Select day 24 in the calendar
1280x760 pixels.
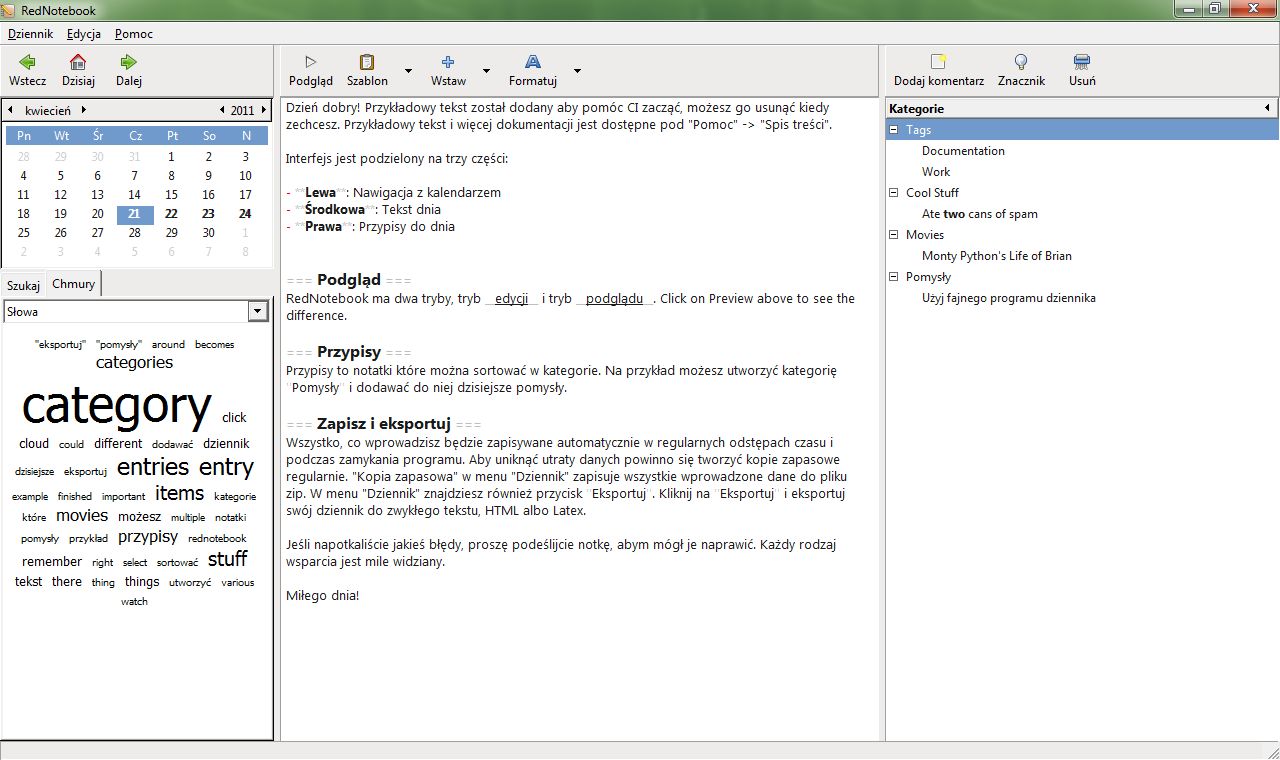click(245, 214)
